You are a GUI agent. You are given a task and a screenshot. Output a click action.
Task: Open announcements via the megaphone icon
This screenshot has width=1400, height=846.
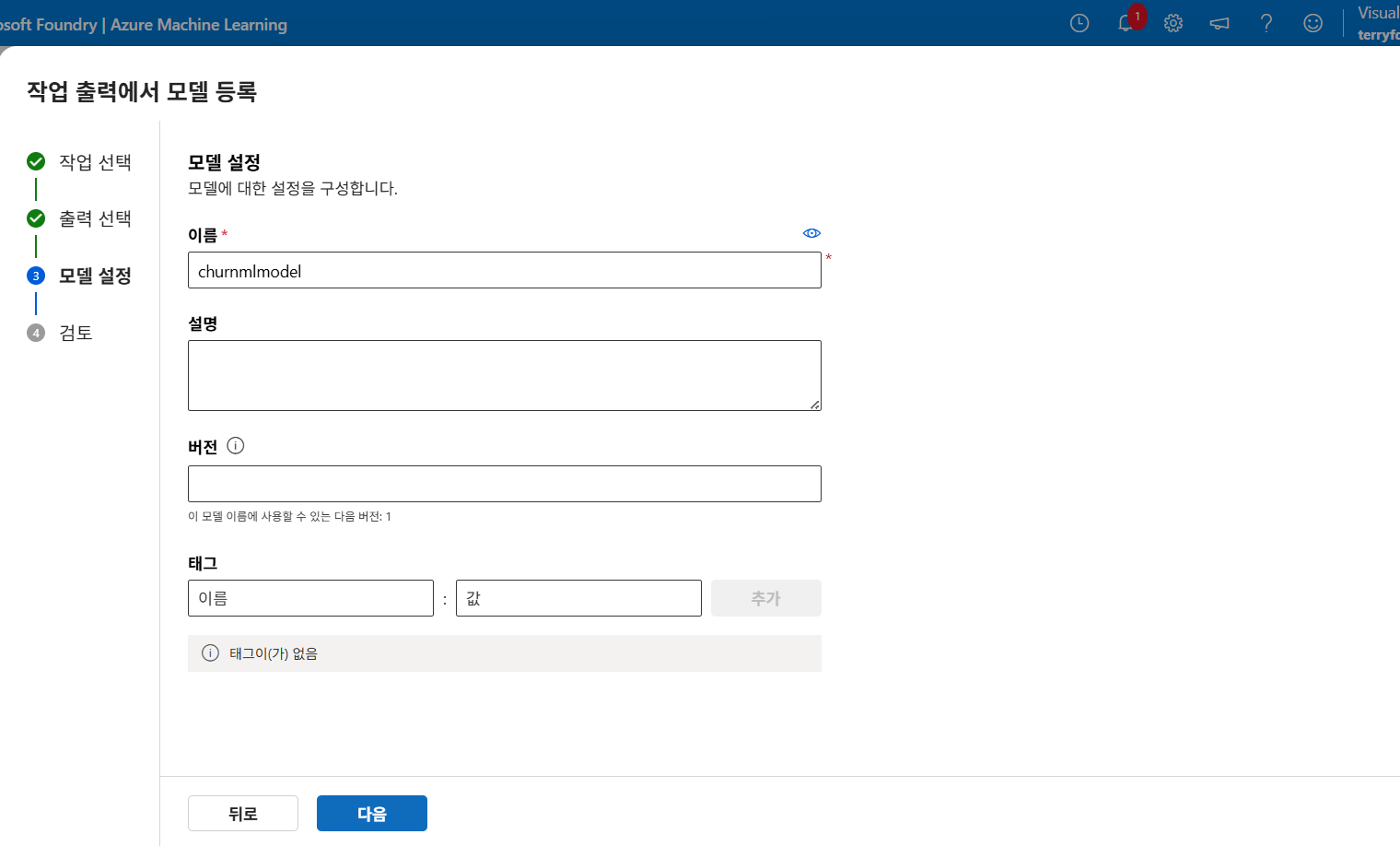[x=1219, y=23]
